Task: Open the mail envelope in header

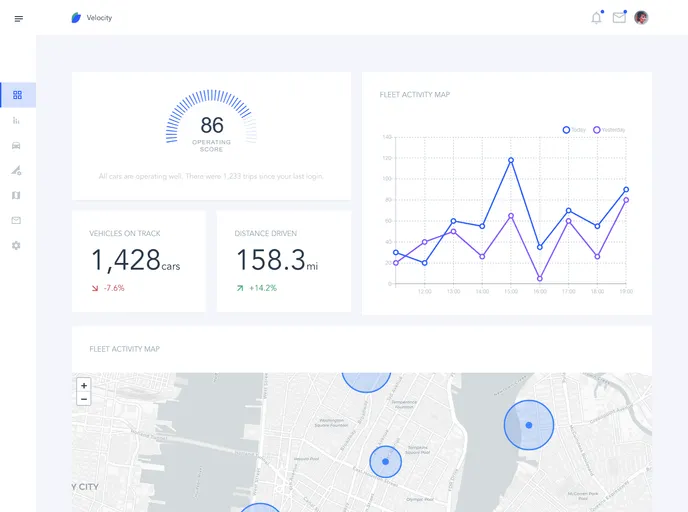Action: tap(619, 17)
